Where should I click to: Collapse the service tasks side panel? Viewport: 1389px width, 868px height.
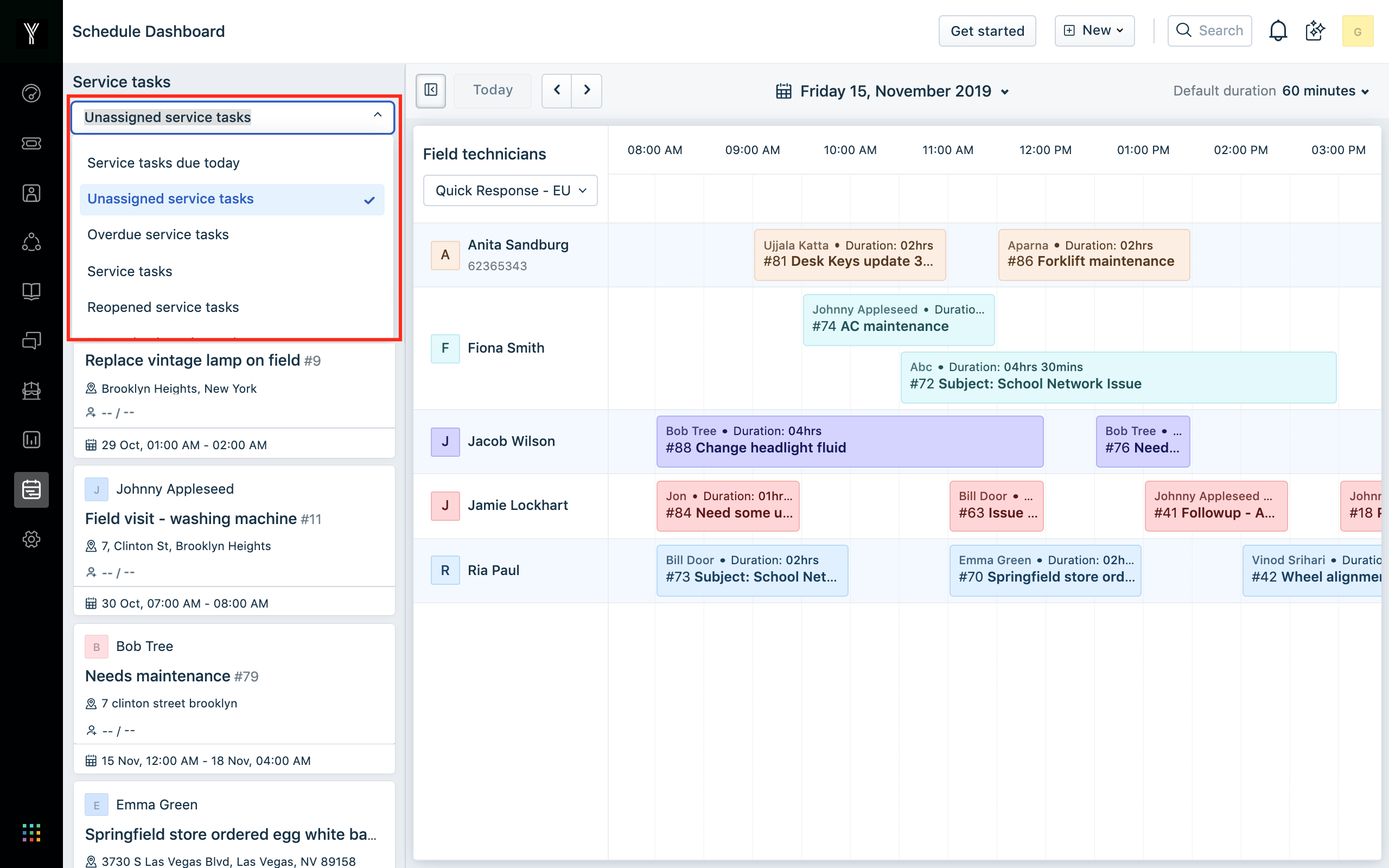430,90
